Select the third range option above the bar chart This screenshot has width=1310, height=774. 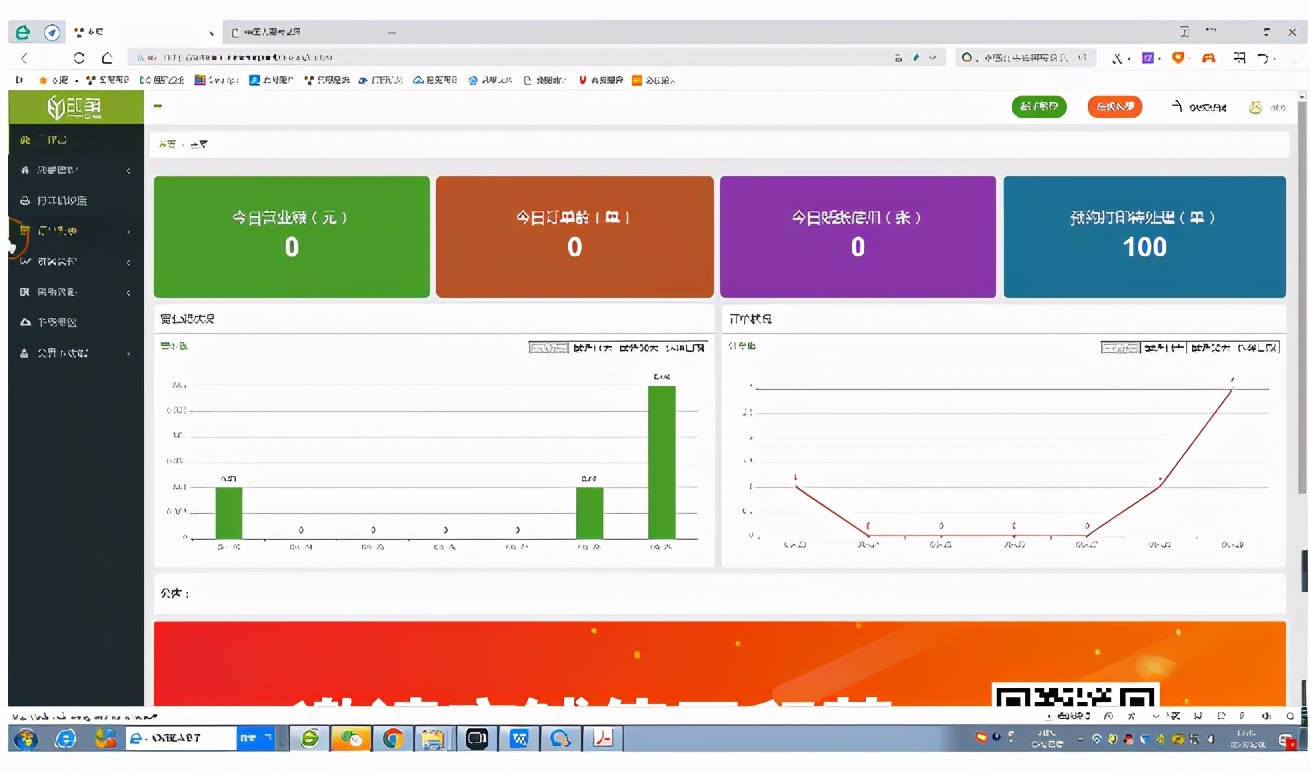tap(638, 348)
